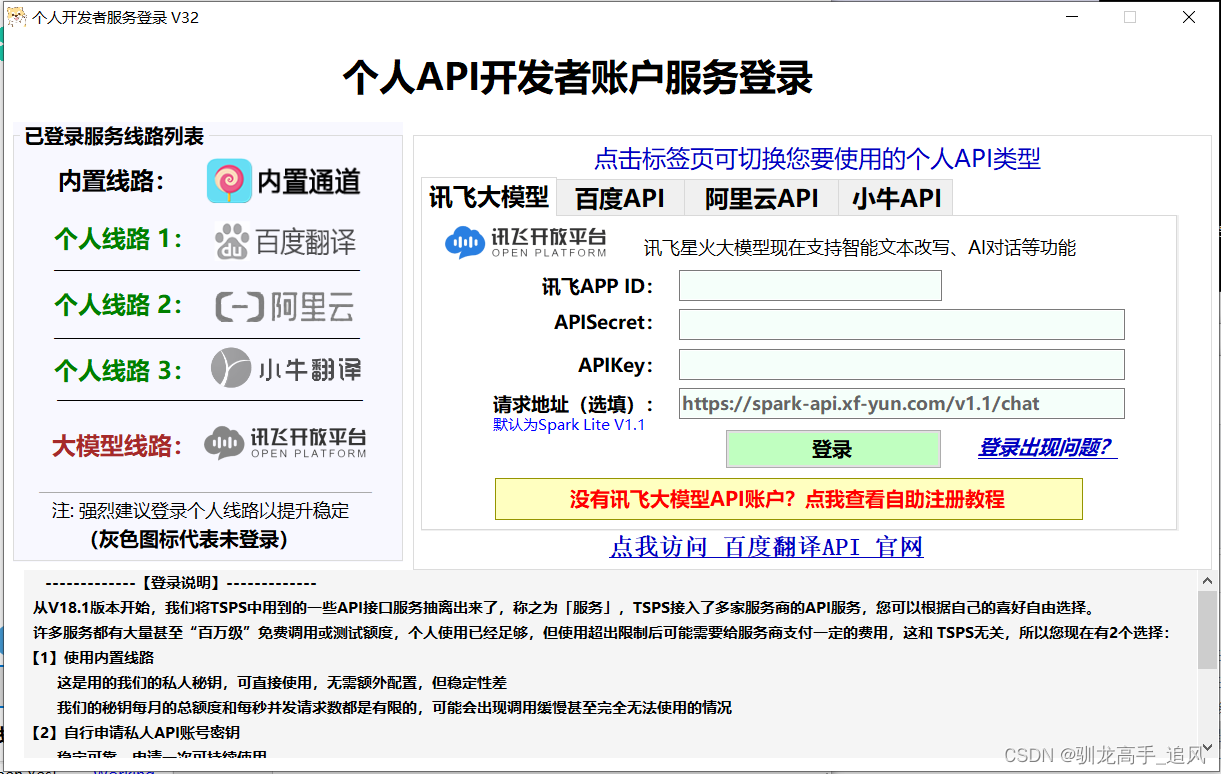Image resolution: width=1221 pixels, height=774 pixels.
Task: Click the 默认为Spark Lite V1.1 note
Action: click(569, 425)
